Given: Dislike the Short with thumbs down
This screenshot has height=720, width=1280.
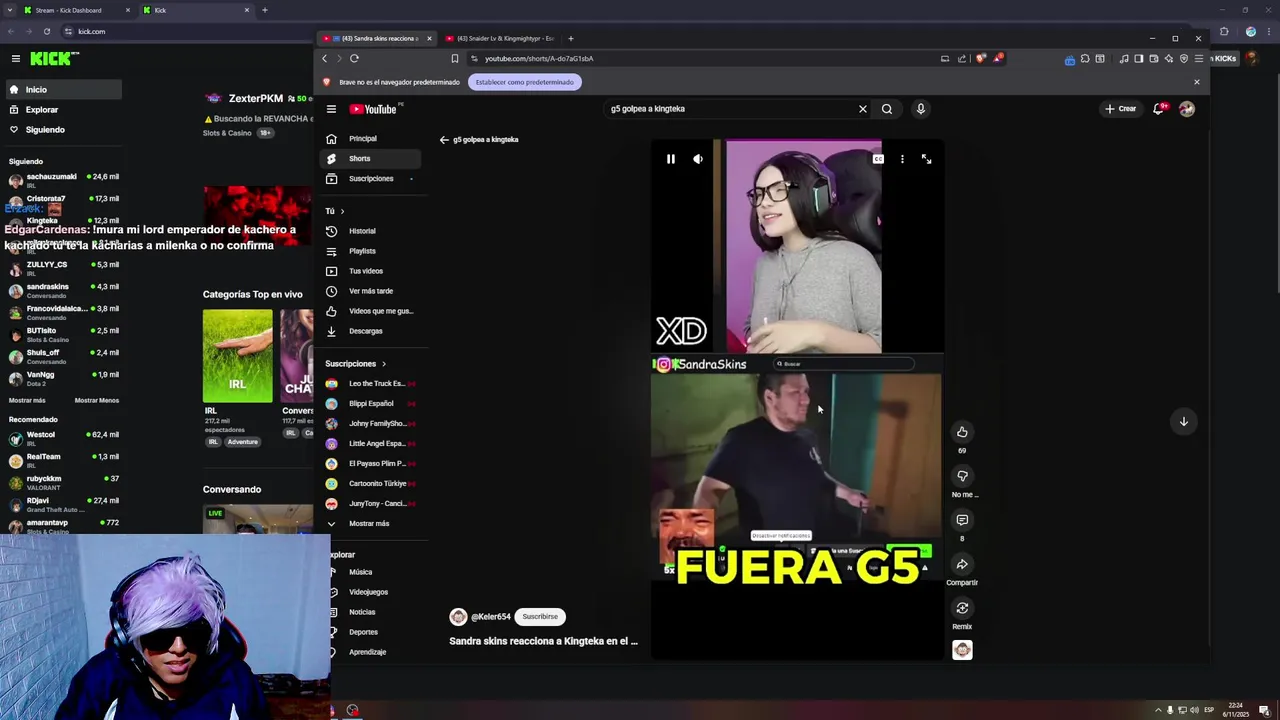Looking at the screenshot, I should [x=962, y=476].
